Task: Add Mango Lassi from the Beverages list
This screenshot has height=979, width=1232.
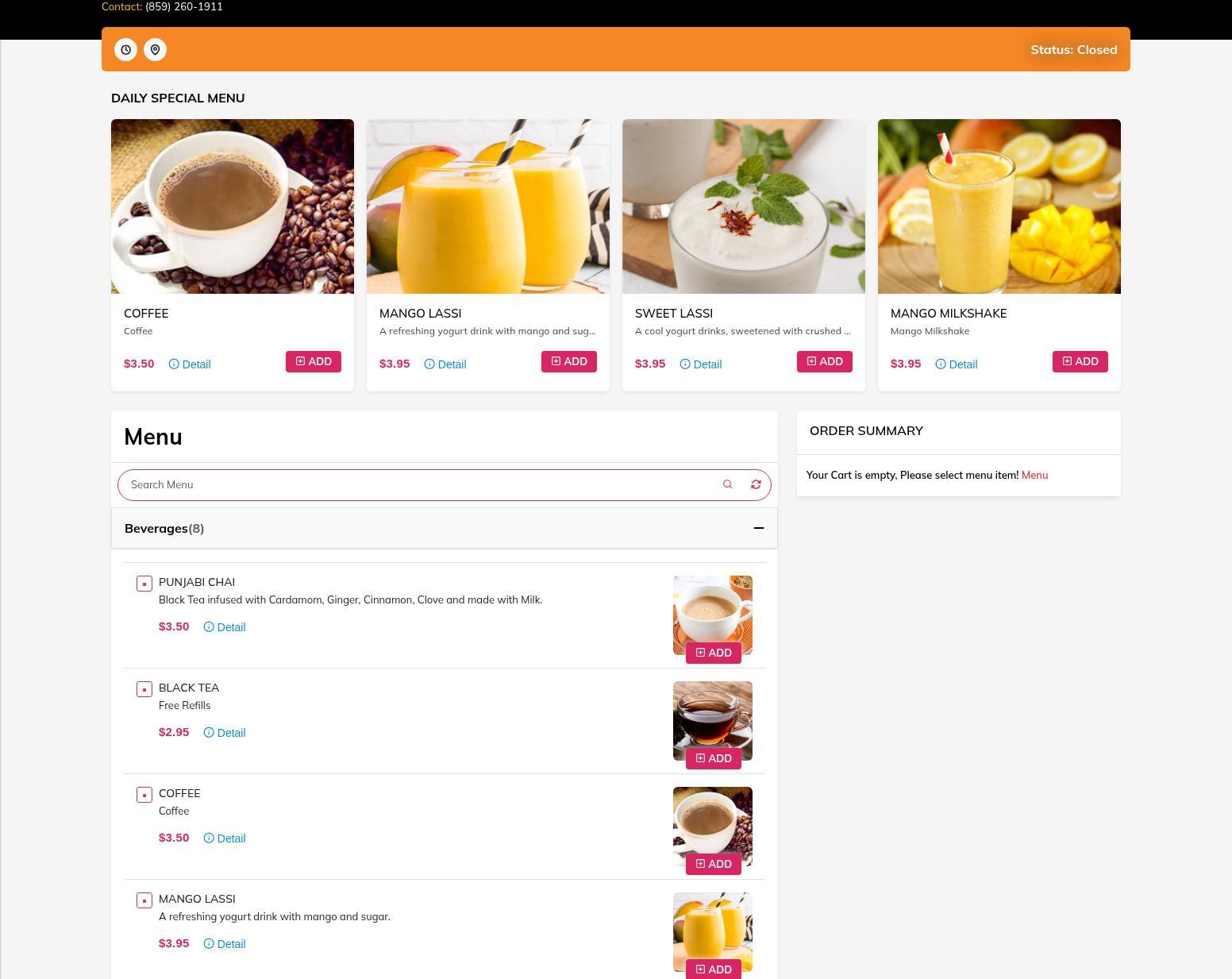Action: click(x=714, y=969)
